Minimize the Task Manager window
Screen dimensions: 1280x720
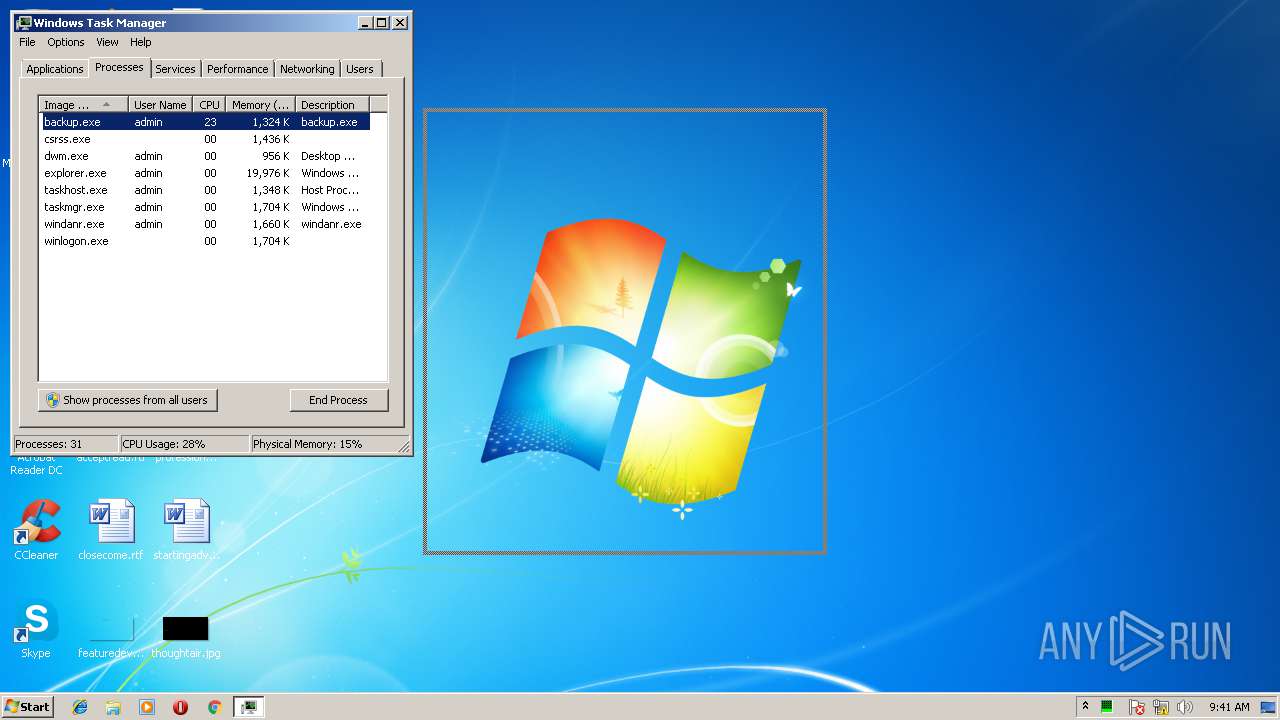[x=365, y=22]
